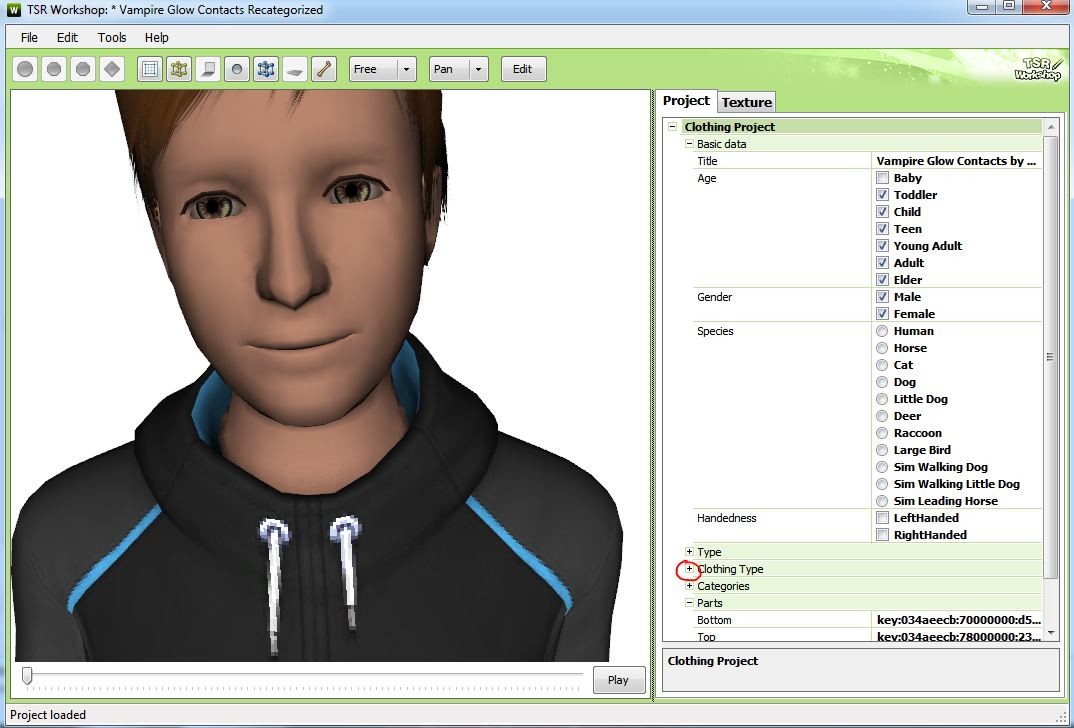Collapse the Basic data section
The width and height of the screenshot is (1074, 728).
[x=689, y=144]
